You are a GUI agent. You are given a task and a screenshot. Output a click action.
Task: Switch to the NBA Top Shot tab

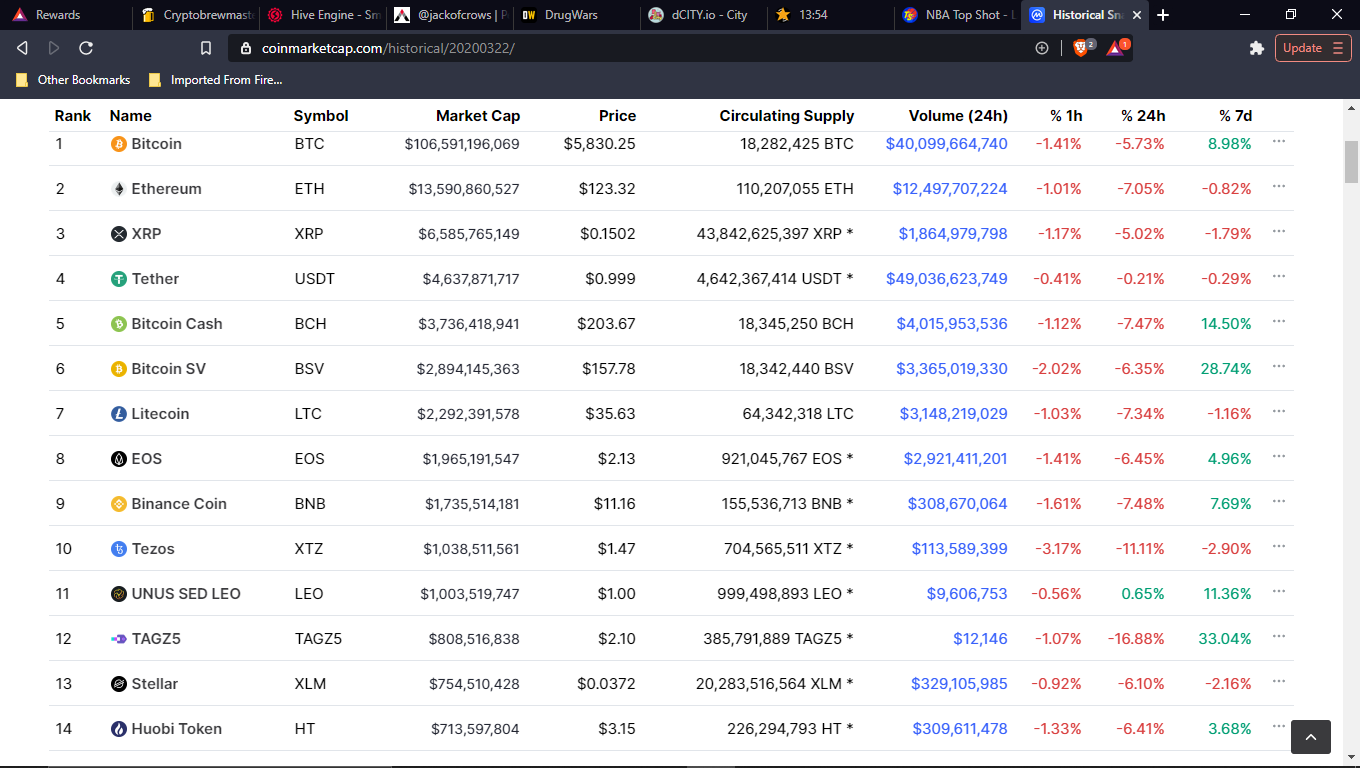958,15
